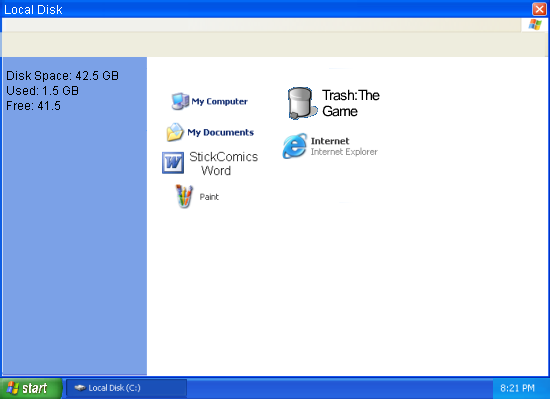Close the Local Disk window
Viewport: 550px width, 399px height.
[539, 9]
